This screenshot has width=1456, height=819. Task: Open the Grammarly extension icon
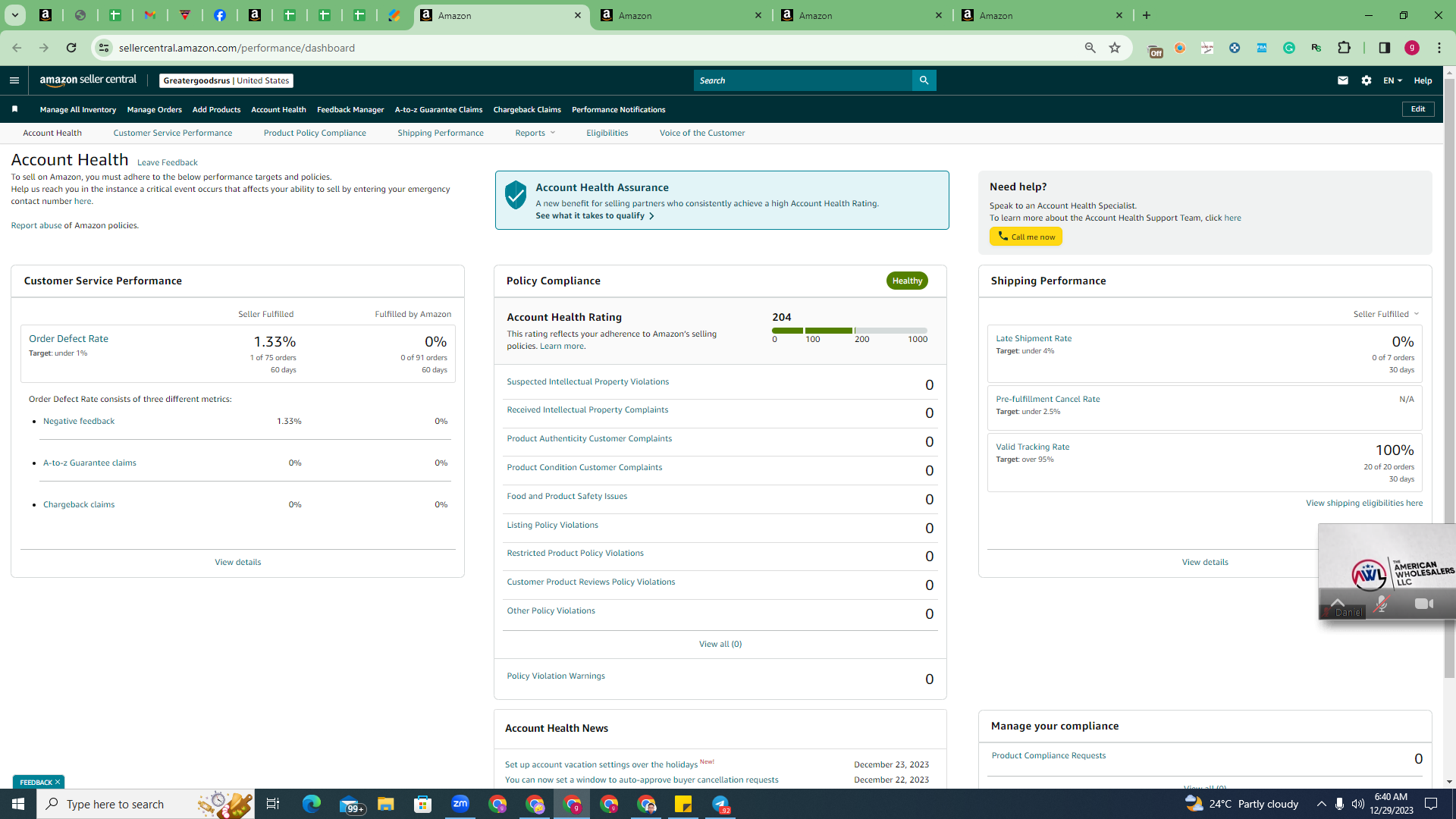click(1289, 48)
